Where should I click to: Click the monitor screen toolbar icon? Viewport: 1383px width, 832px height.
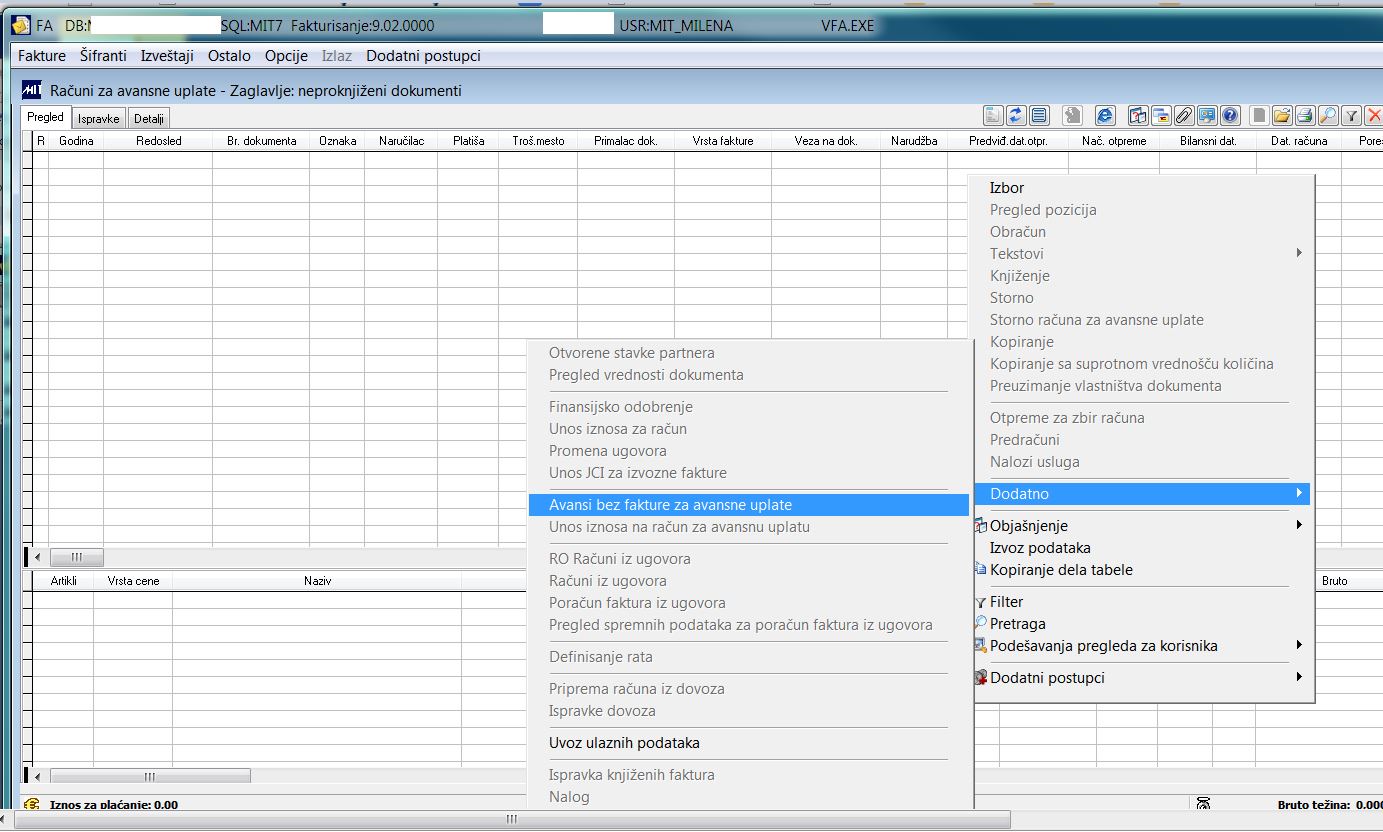(1207, 115)
